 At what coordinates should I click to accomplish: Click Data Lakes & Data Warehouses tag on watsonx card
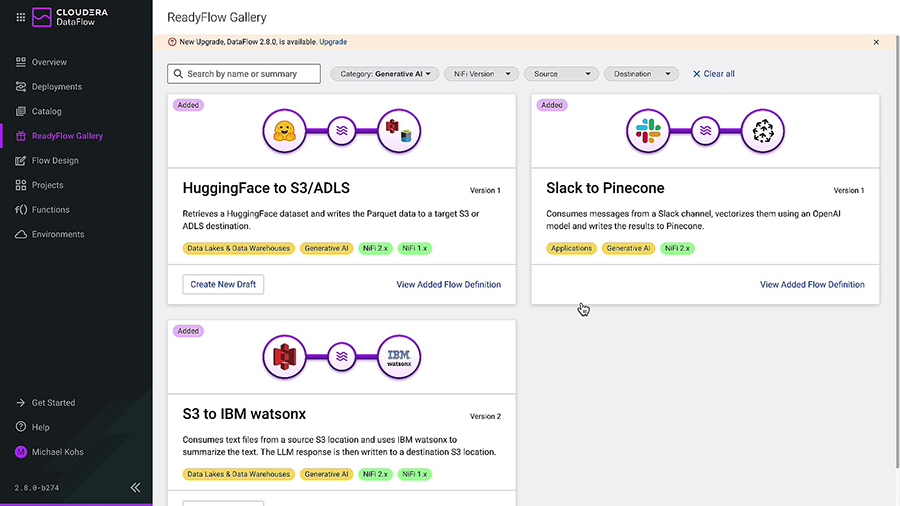[x=238, y=474]
